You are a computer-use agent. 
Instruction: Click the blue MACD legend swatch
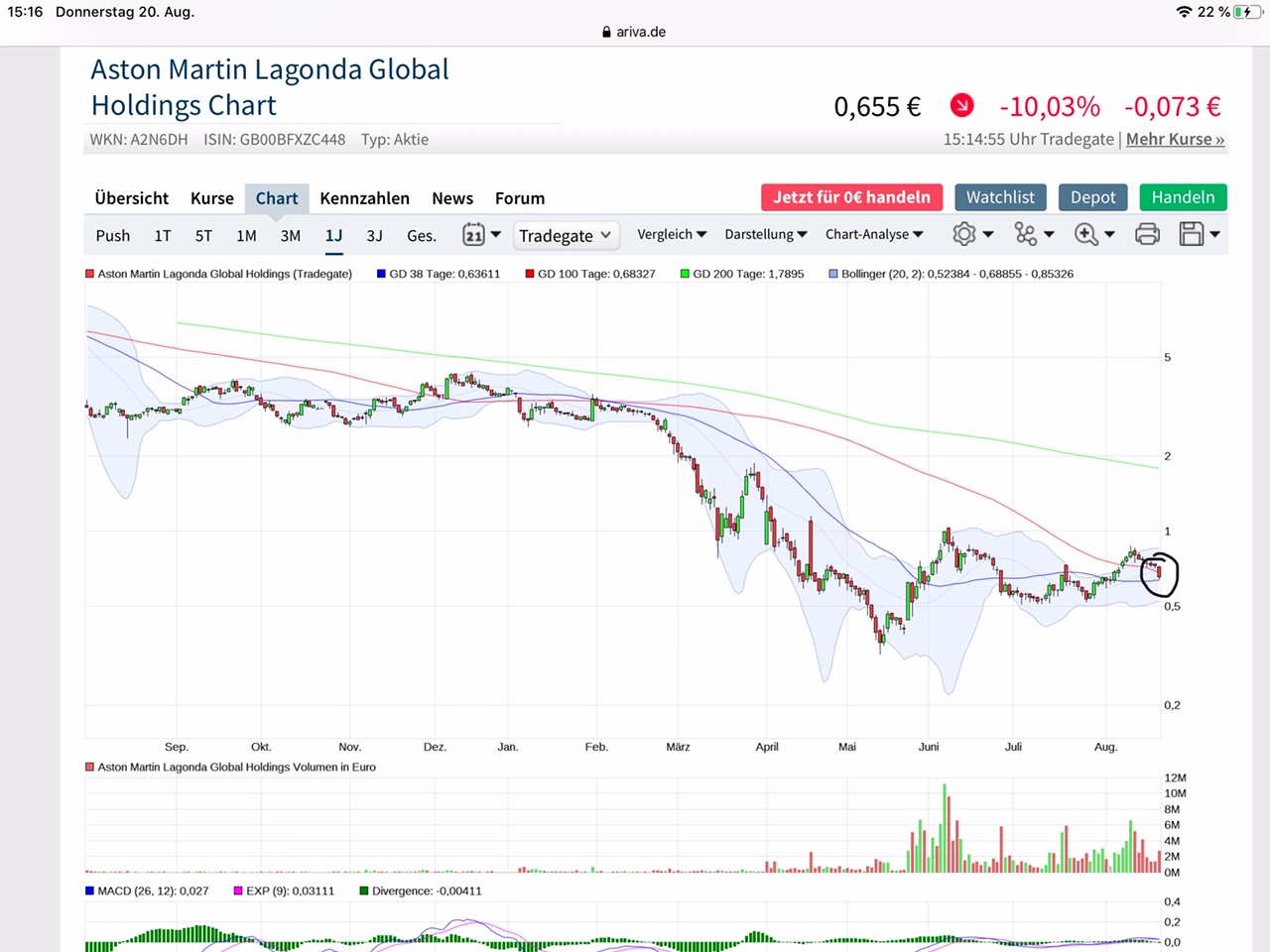89,891
